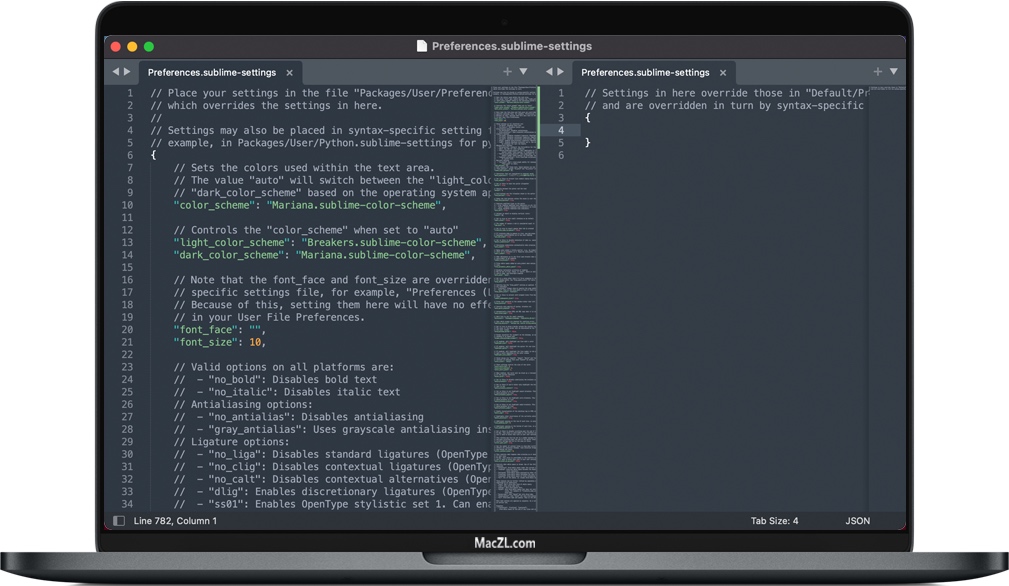This screenshot has width=1009, height=586.
Task: Open right pane tab list dropdown
Action: tap(893, 72)
